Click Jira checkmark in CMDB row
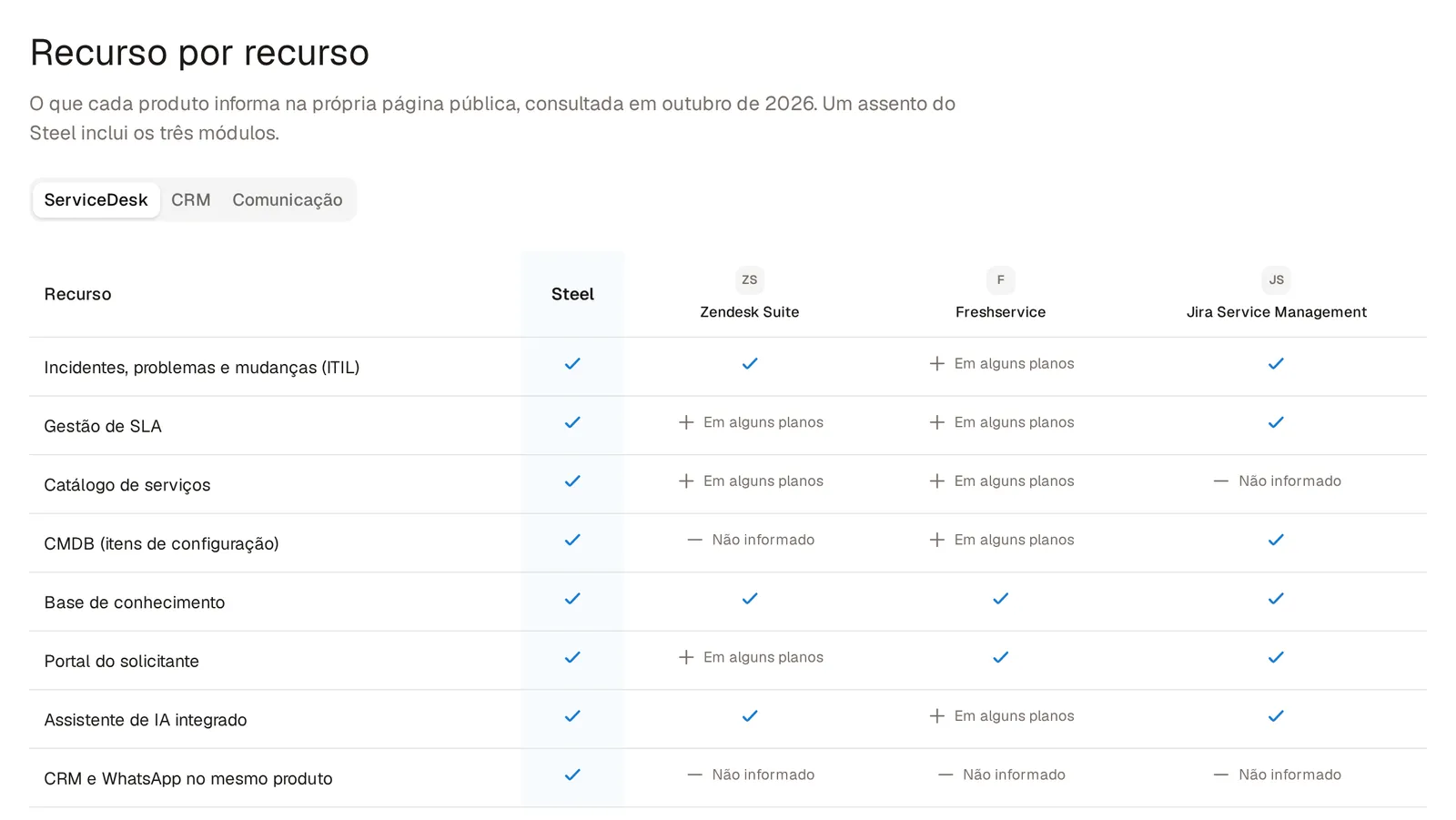1456x820 pixels. tap(1277, 540)
